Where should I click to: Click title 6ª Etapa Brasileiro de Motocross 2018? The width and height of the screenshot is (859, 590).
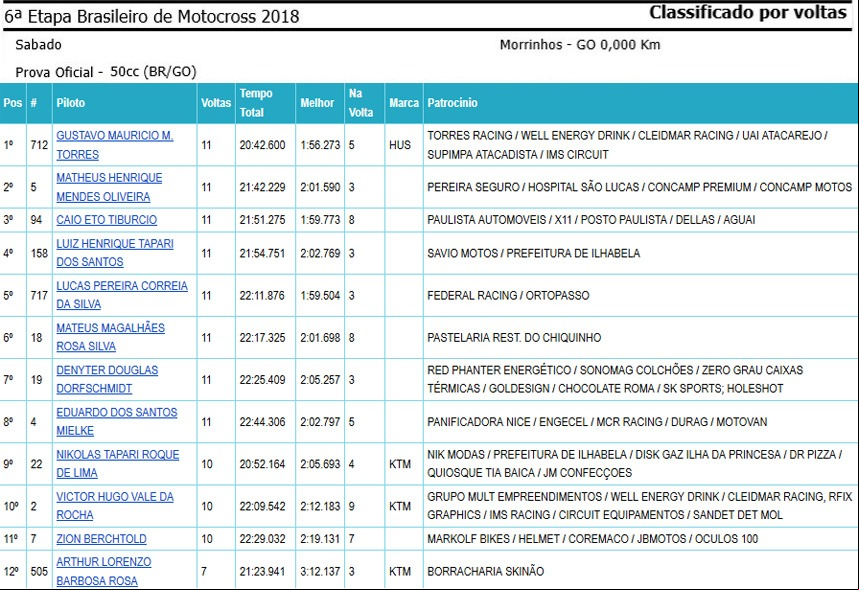tap(152, 16)
